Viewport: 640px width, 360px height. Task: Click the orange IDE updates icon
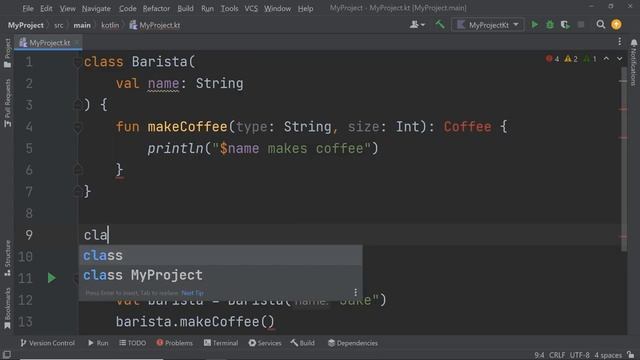616,24
